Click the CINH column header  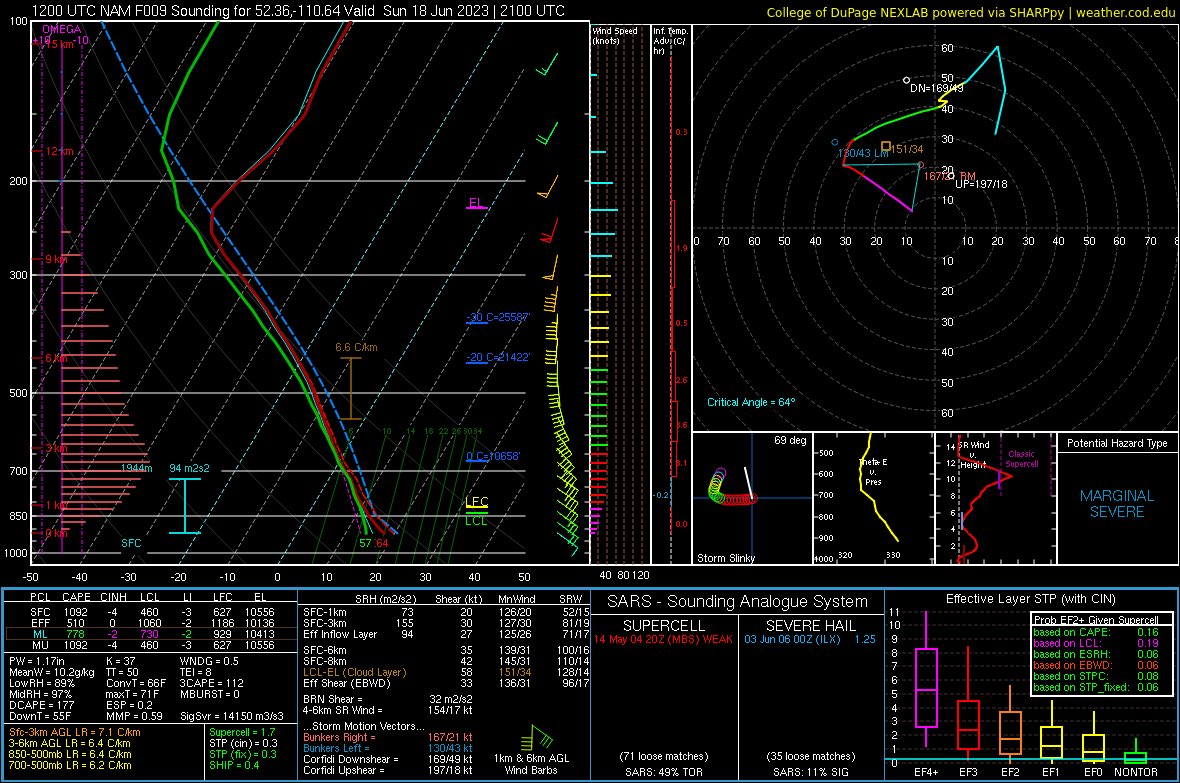tap(114, 597)
